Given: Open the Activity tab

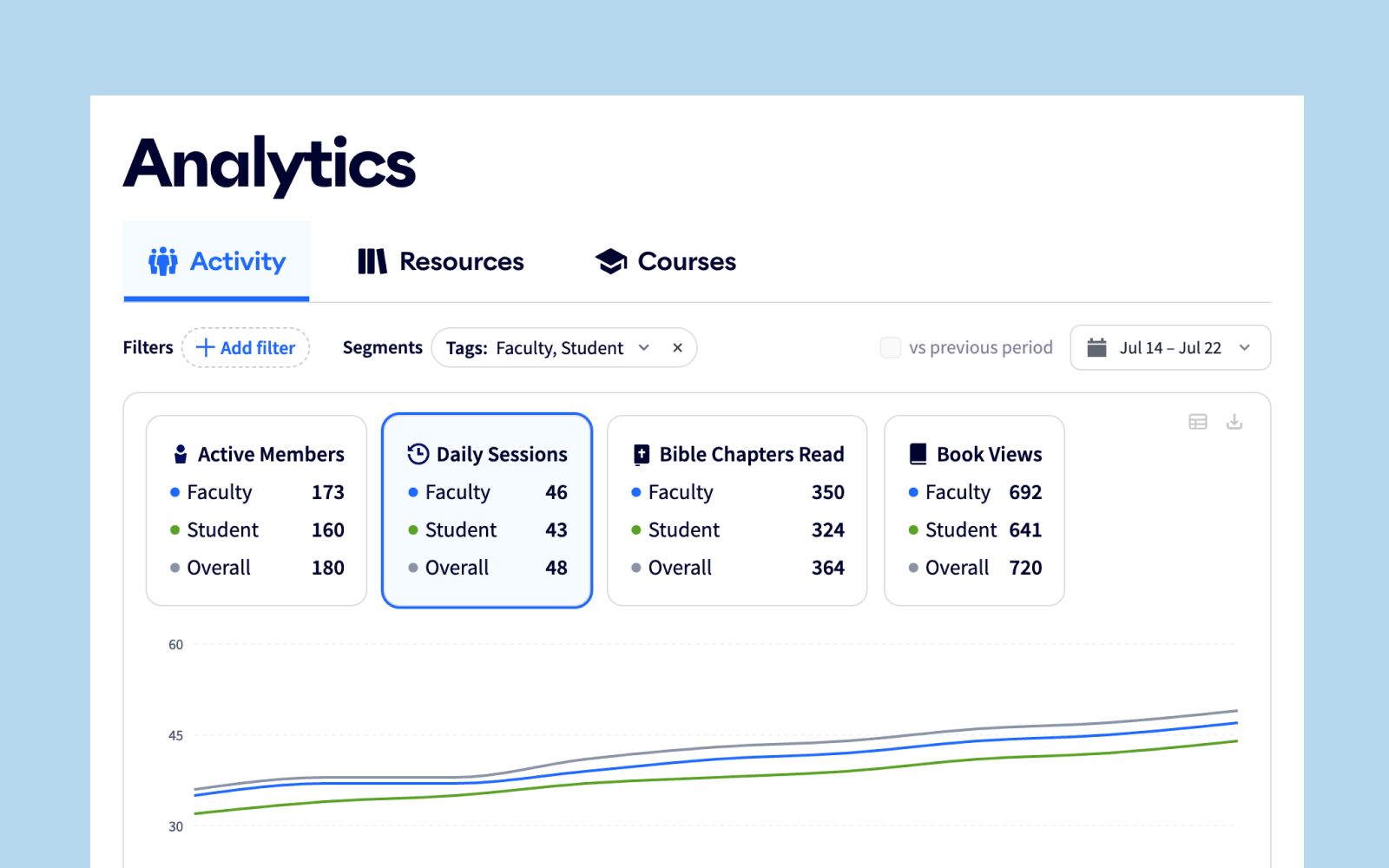Looking at the screenshot, I should click(x=216, y=261).
